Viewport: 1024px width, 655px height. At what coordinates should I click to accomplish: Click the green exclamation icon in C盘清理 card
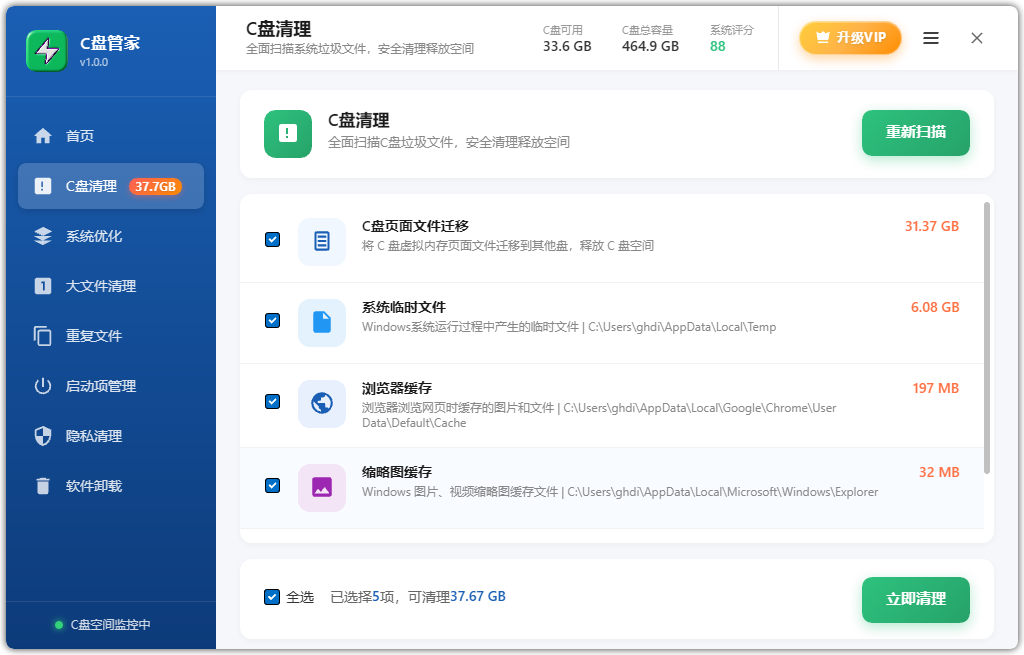click(288, 134)
